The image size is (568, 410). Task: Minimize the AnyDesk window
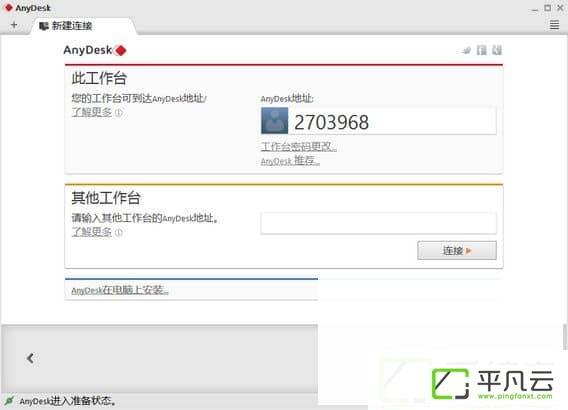tap(535, 9)
